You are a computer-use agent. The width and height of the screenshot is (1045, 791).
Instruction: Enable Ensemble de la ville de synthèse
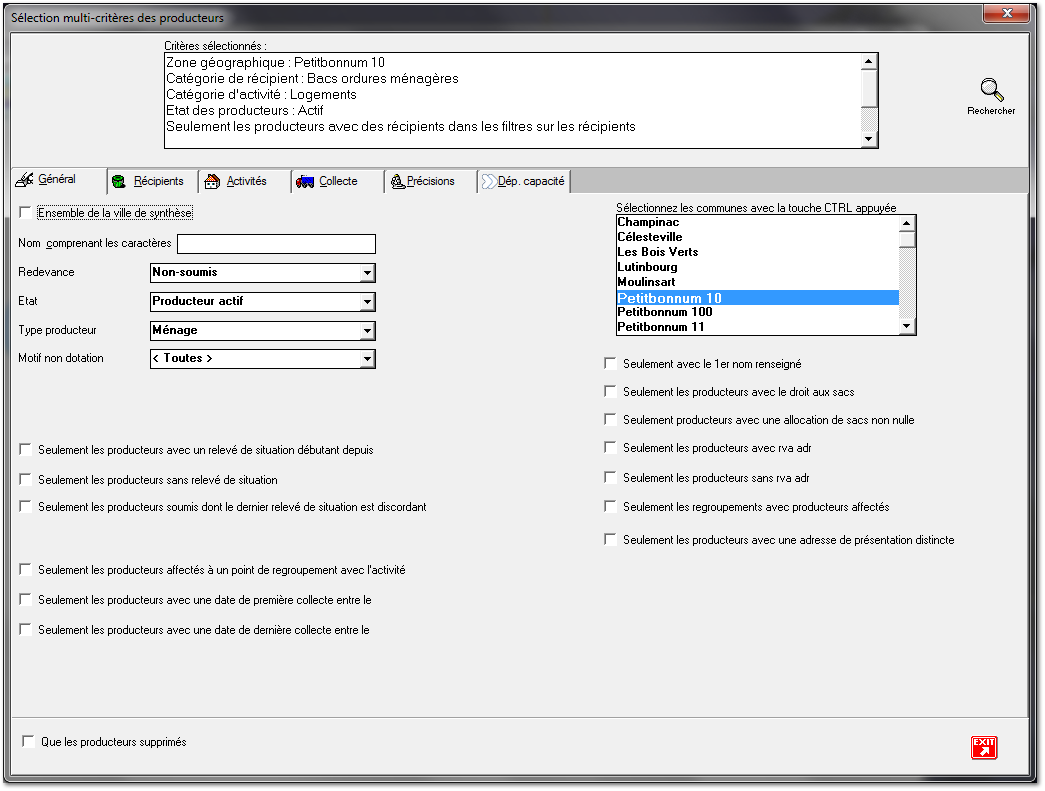tap(25, 213)
